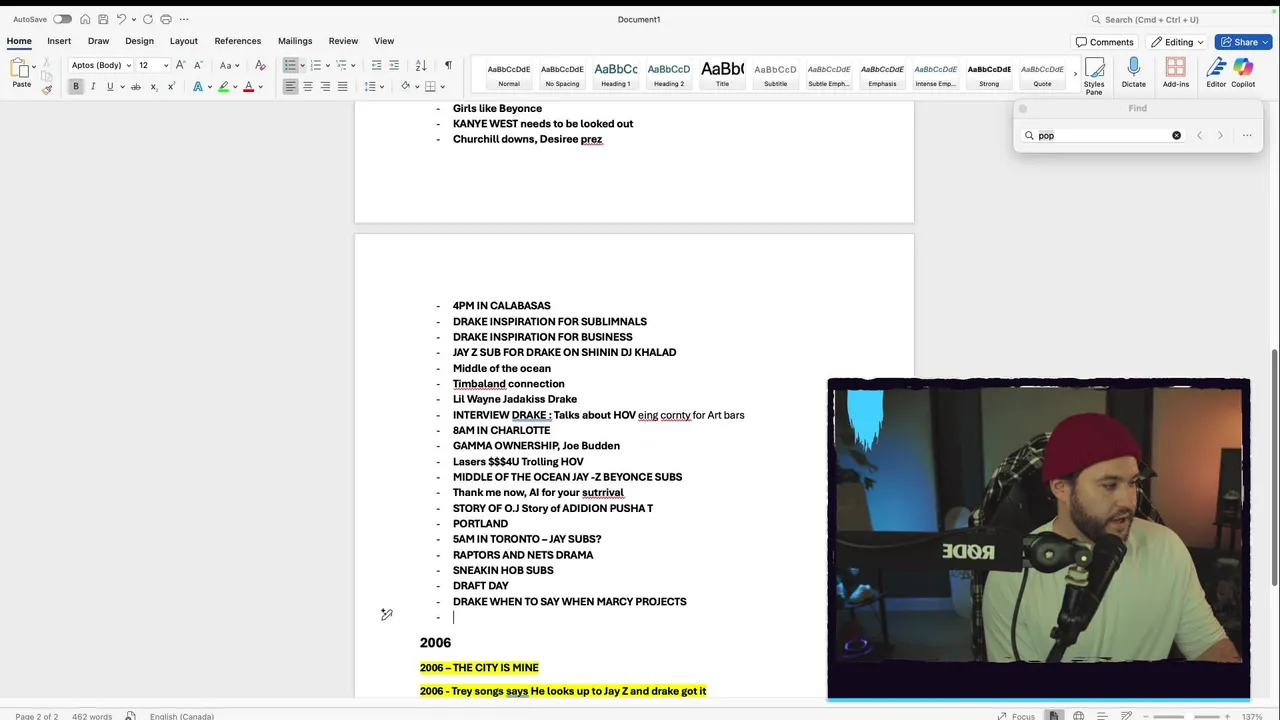
Task: Apply the green text highlight color
Action: pyautogui.click(x=223, y=87)
